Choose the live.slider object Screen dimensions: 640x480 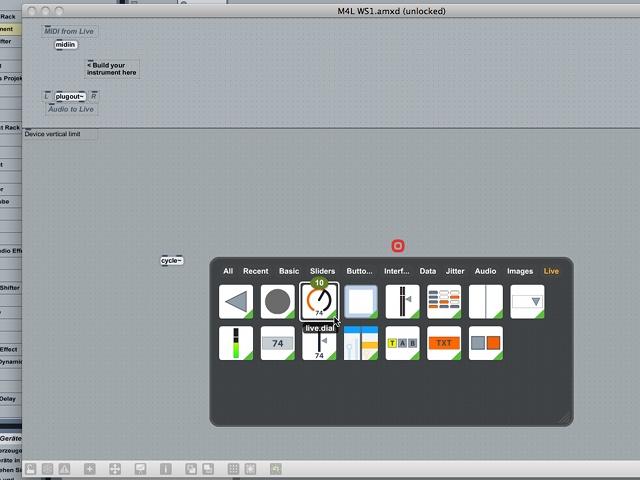(319, 343)
